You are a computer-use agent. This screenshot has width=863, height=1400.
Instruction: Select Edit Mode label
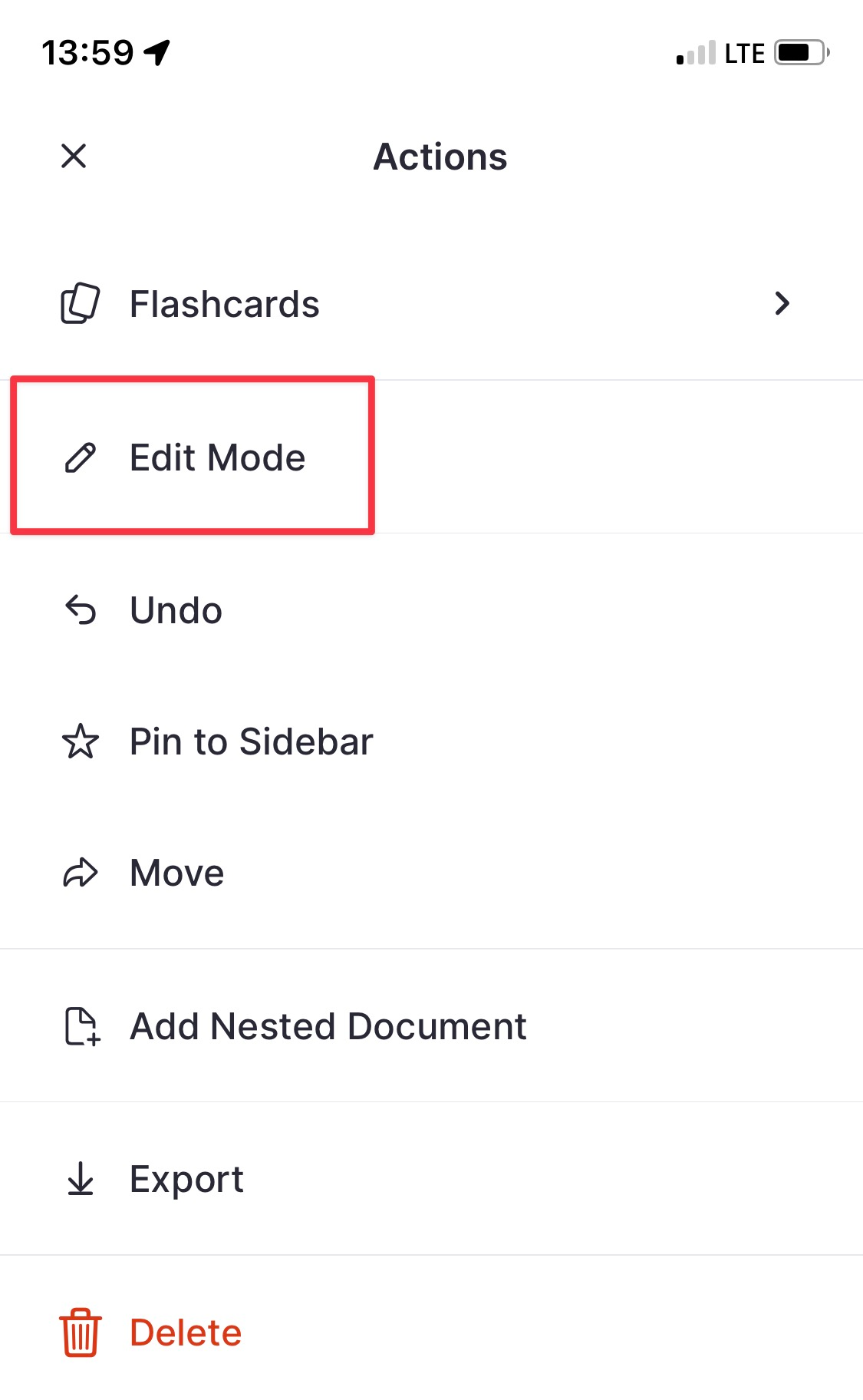[x=217, y=457]
